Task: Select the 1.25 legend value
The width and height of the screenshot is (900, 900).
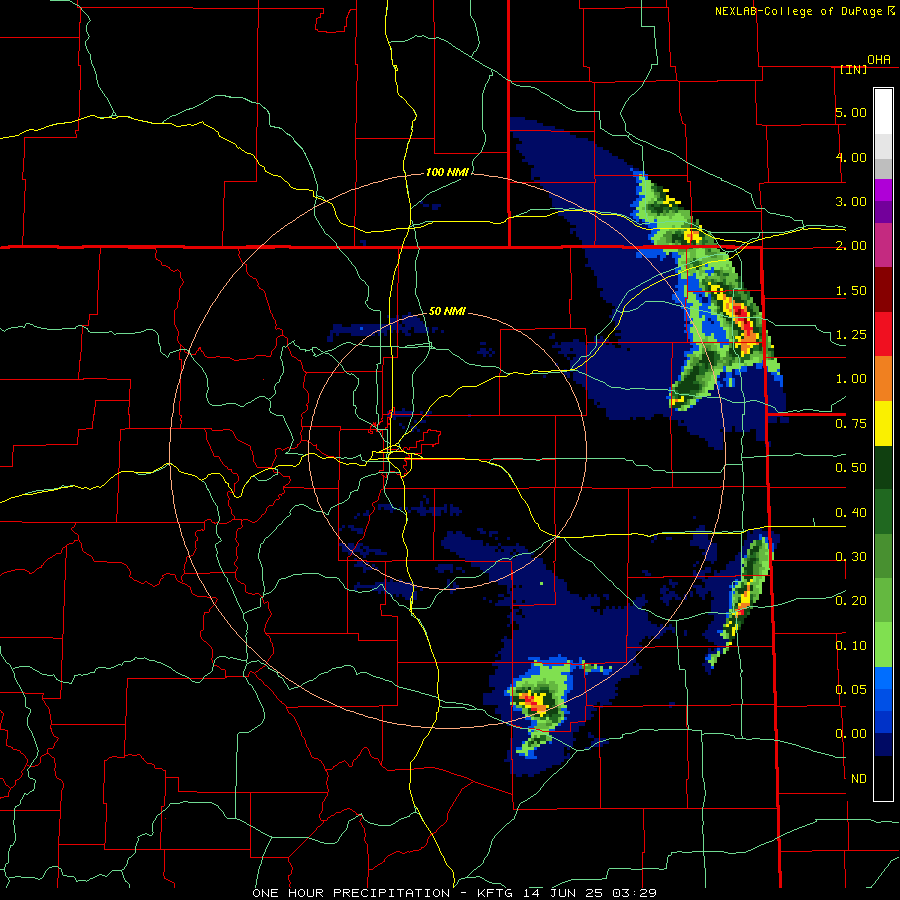Action: (x=851, y=335)
